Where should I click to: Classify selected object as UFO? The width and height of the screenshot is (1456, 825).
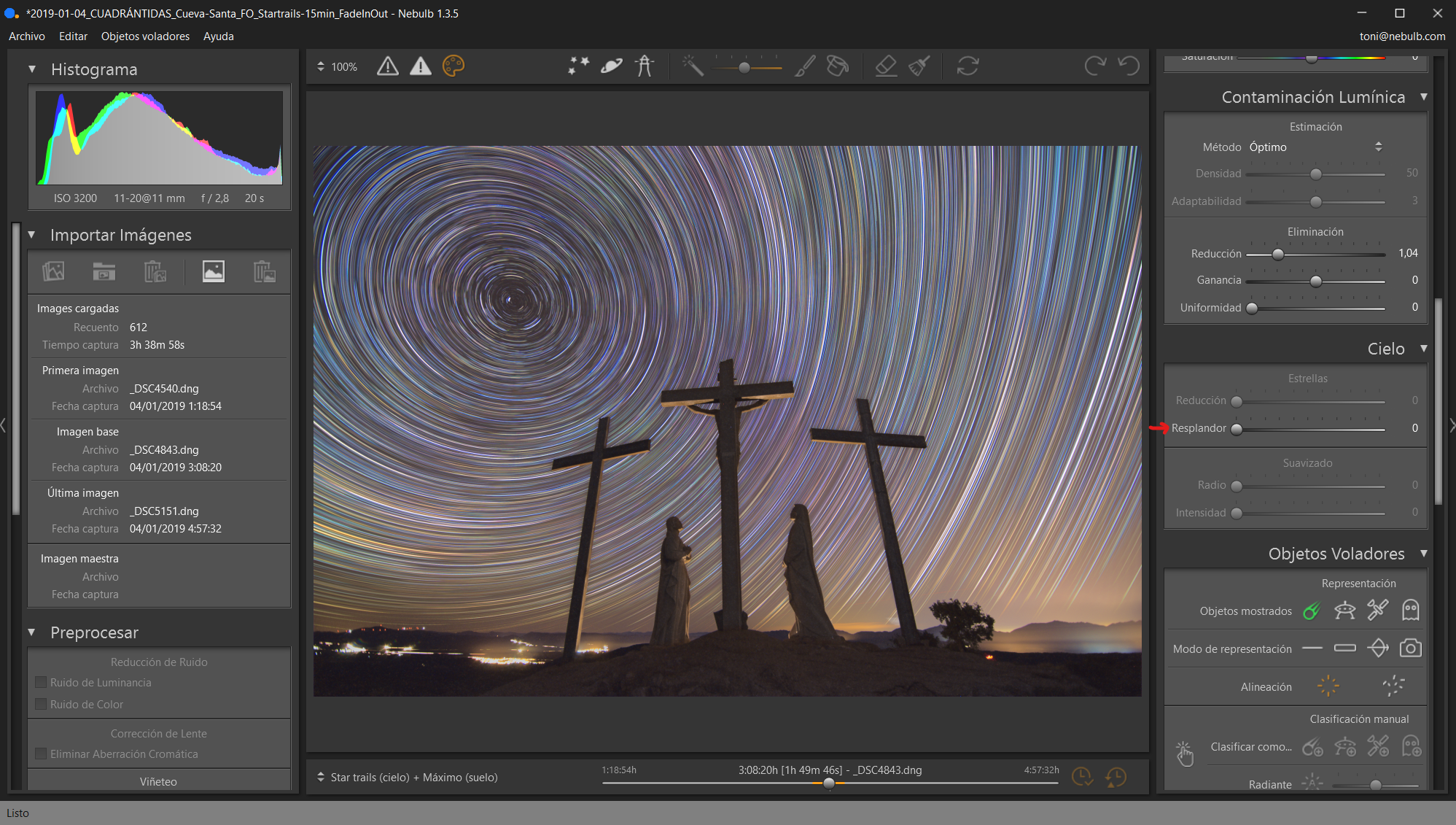(1345, 747)
